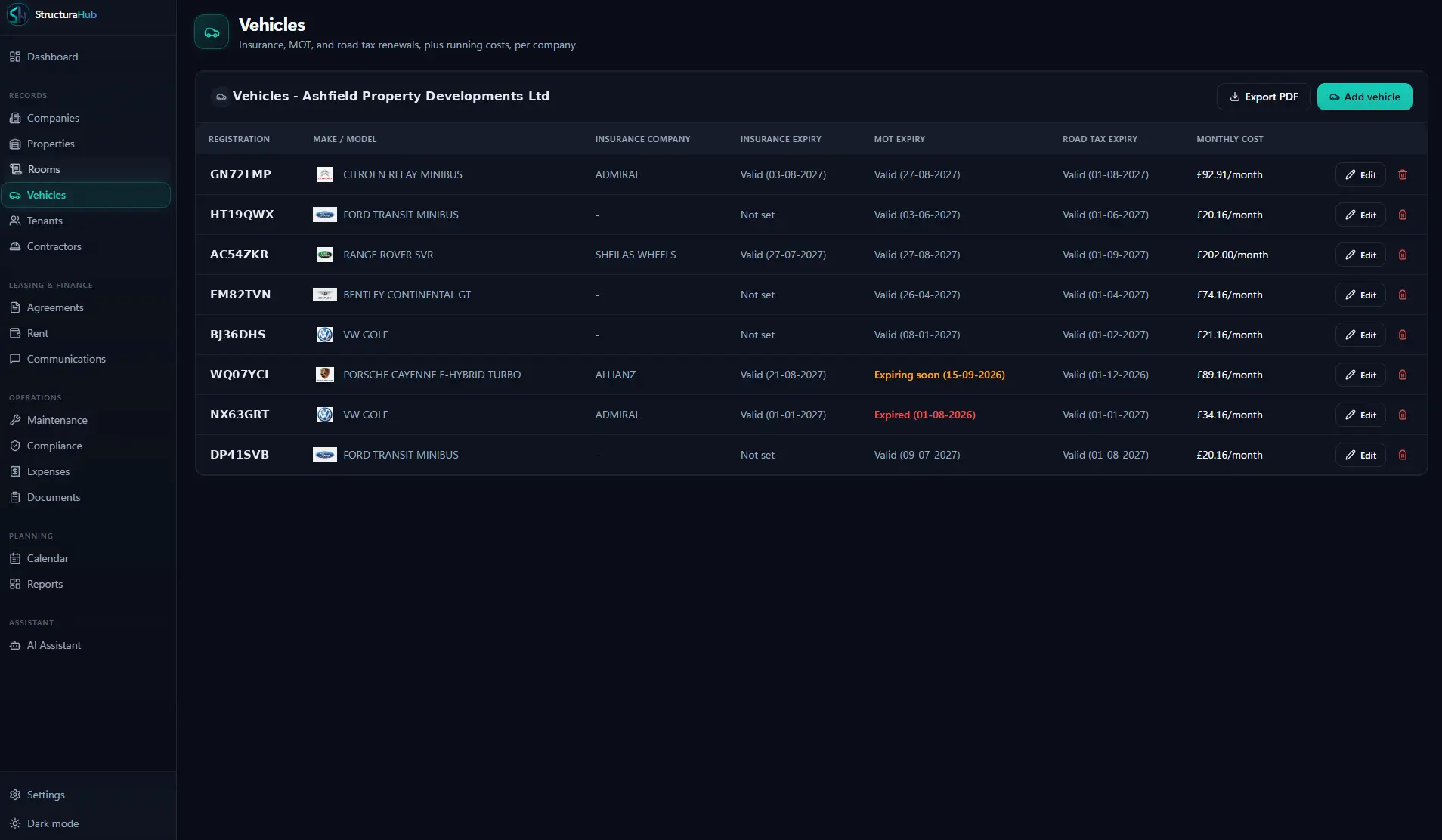Click Porsche brand logo in WQ07YCL row

click(x=324, y=375)
